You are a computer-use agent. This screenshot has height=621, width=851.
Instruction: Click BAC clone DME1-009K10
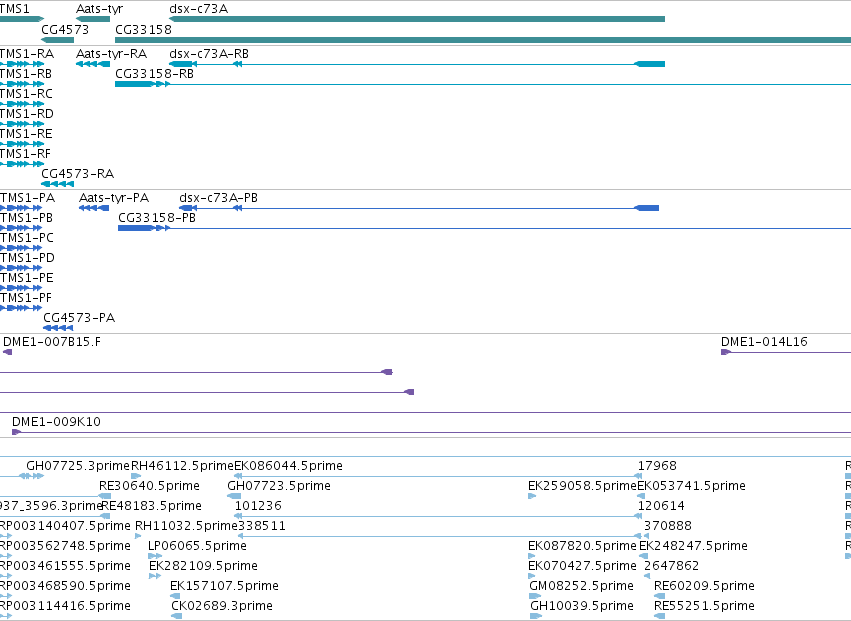coord(56,422)
